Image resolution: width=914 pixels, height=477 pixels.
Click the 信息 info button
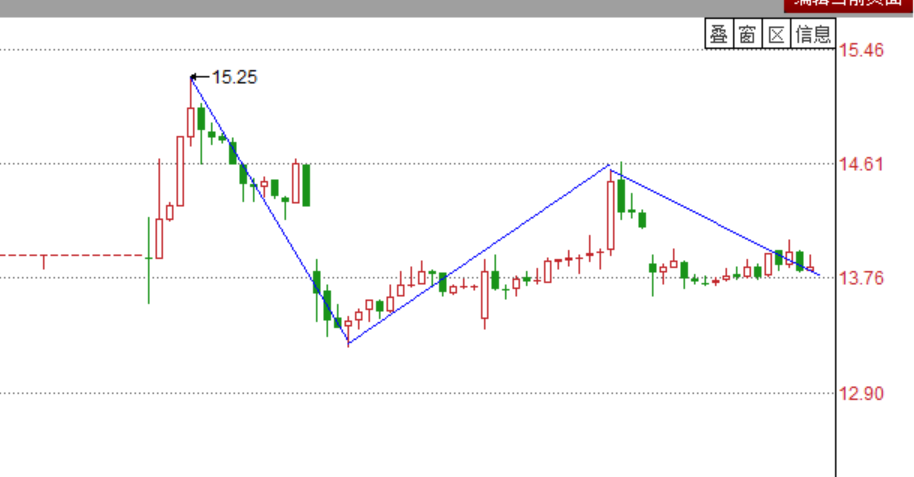813,34
